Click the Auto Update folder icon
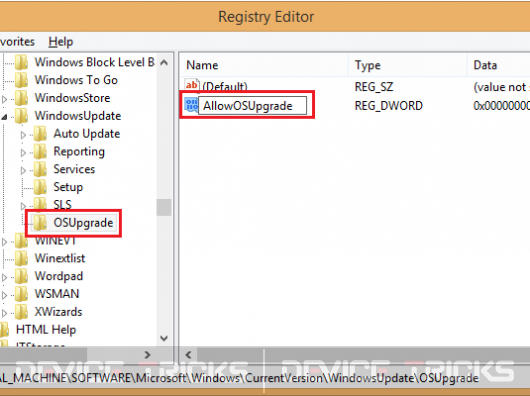 click(41, 134)
